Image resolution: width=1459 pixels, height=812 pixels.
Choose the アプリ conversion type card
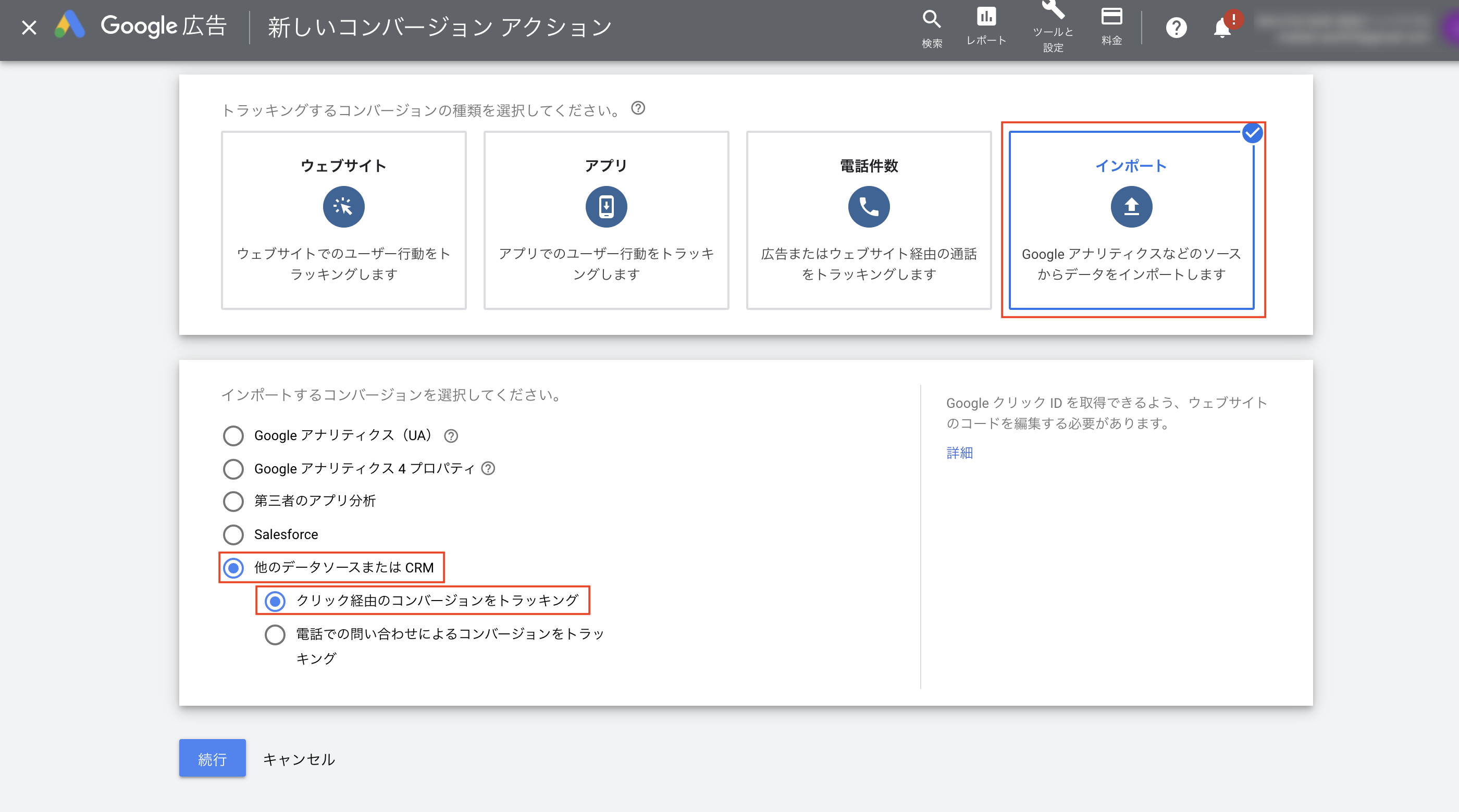coord(606,220)
